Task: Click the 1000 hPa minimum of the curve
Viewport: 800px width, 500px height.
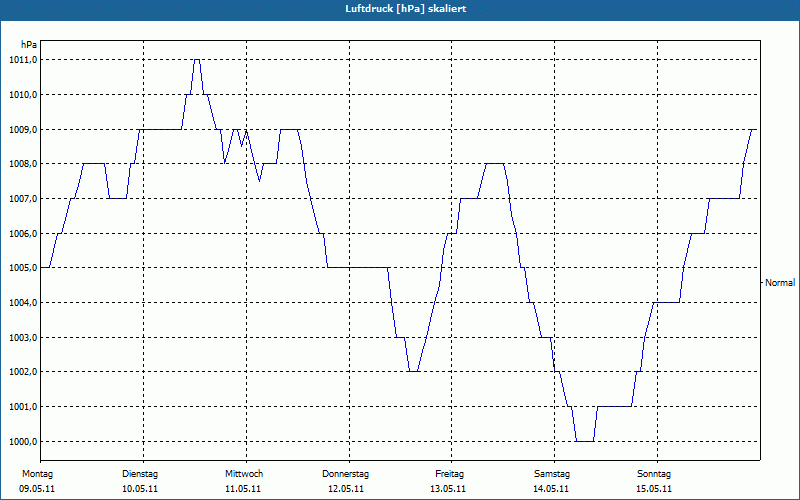Action: click(x=585, y=441)
